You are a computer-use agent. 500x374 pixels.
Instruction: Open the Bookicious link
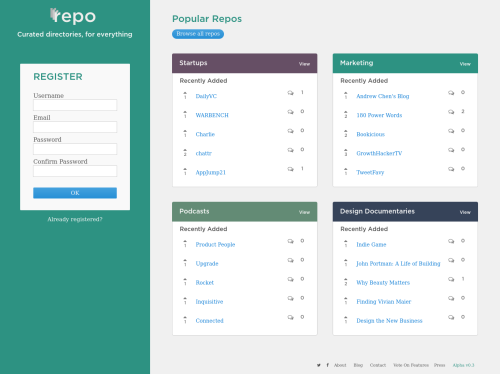[371, 134]
